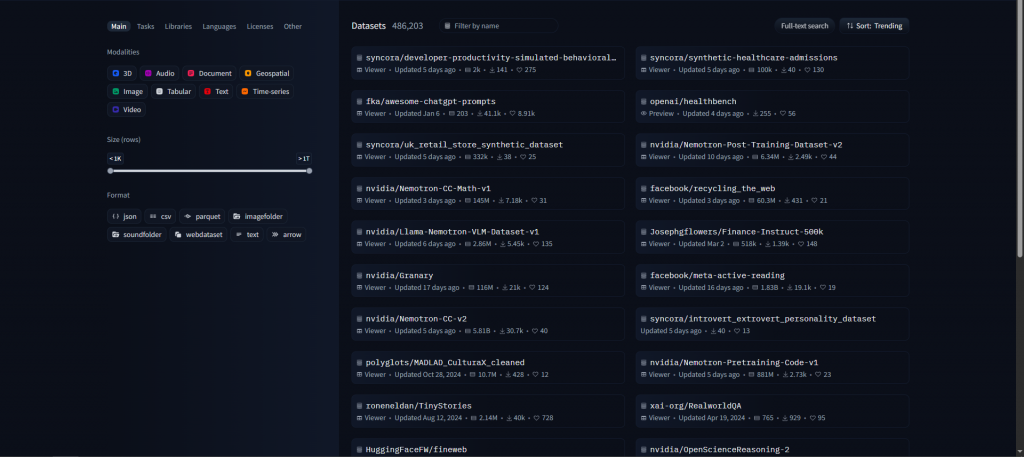The image size is (1024, 457).
Task: Open Josephgflowers/Finance-Instruct-500k dataset
Action: click(772, 237)
